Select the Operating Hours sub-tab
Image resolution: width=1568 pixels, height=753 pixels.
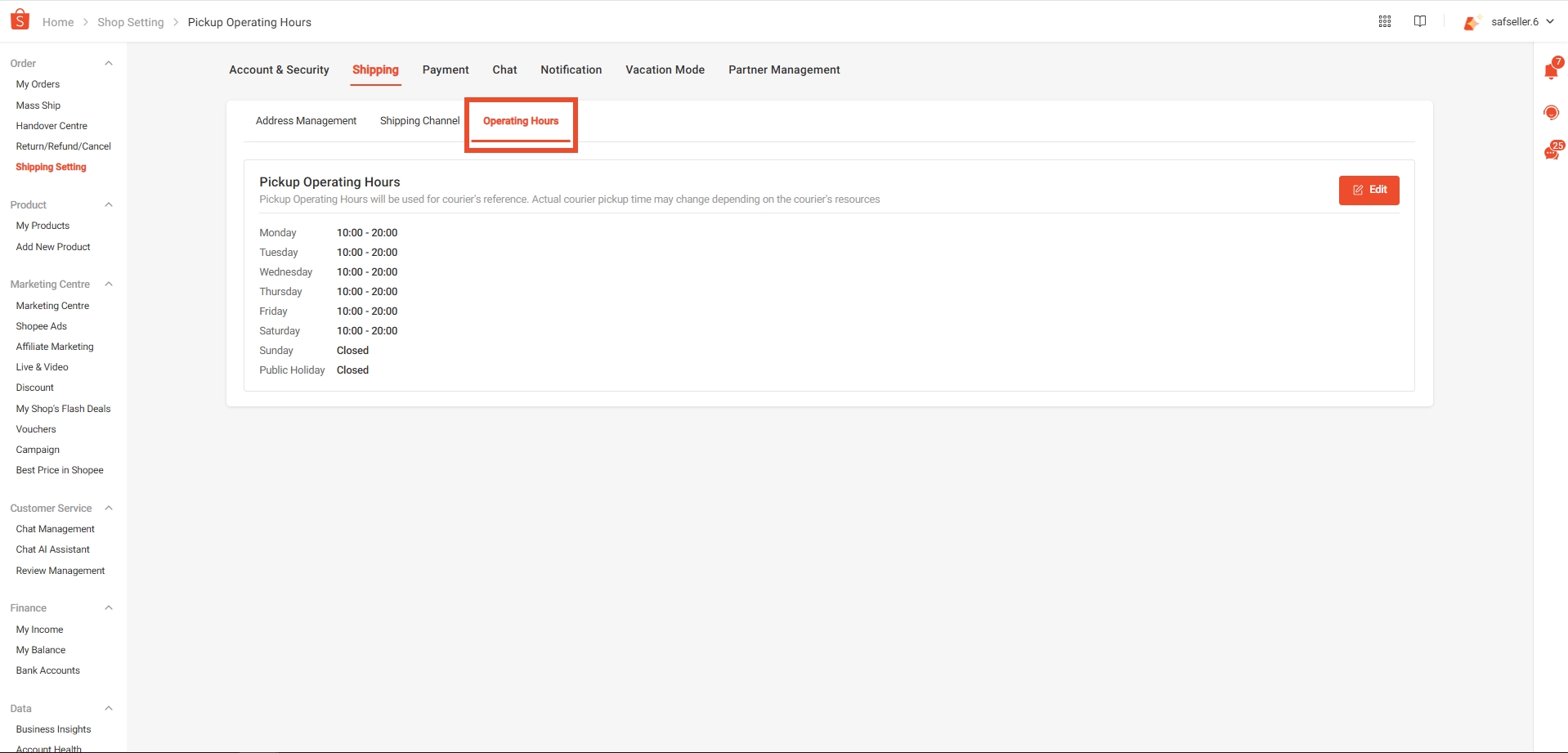pos(521,121)
